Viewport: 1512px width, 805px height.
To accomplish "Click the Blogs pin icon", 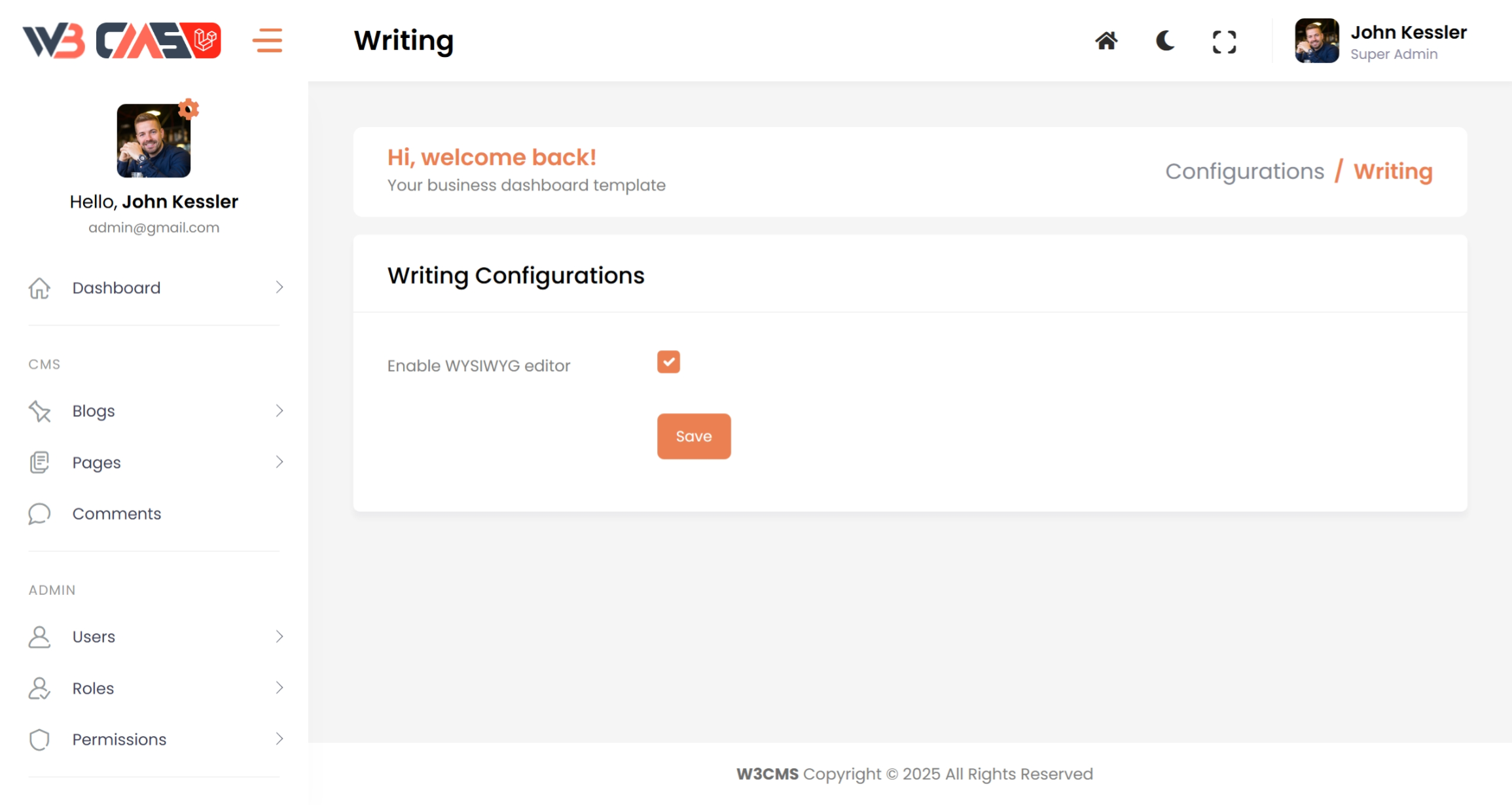I will (39, 411).
